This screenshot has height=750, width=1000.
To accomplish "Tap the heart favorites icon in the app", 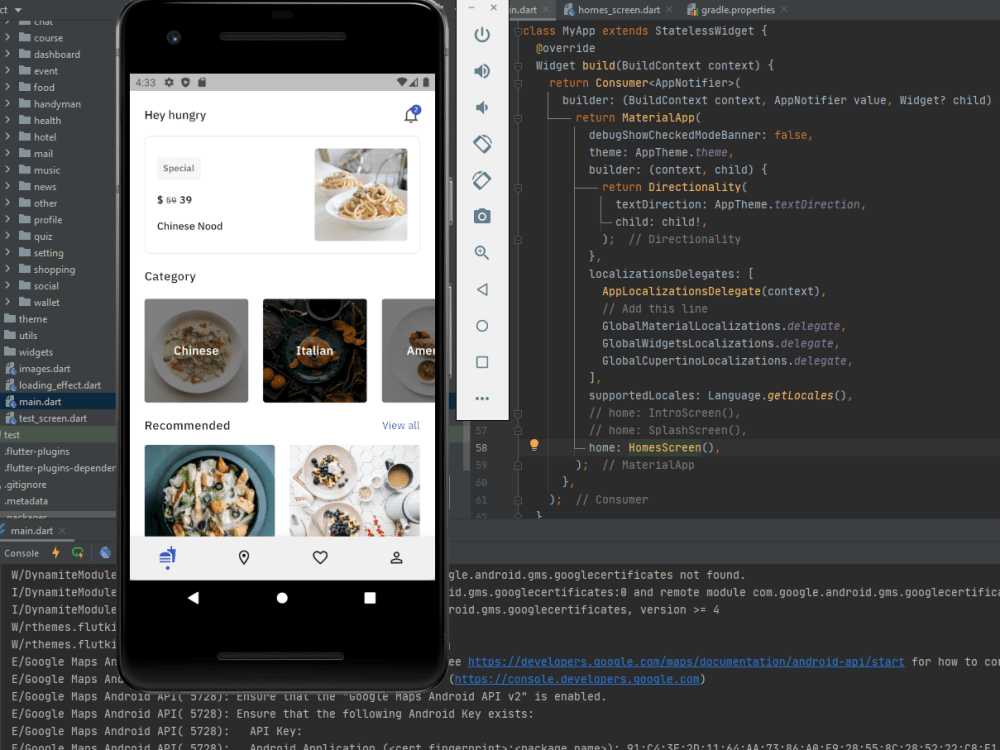I will pos(319,558).
